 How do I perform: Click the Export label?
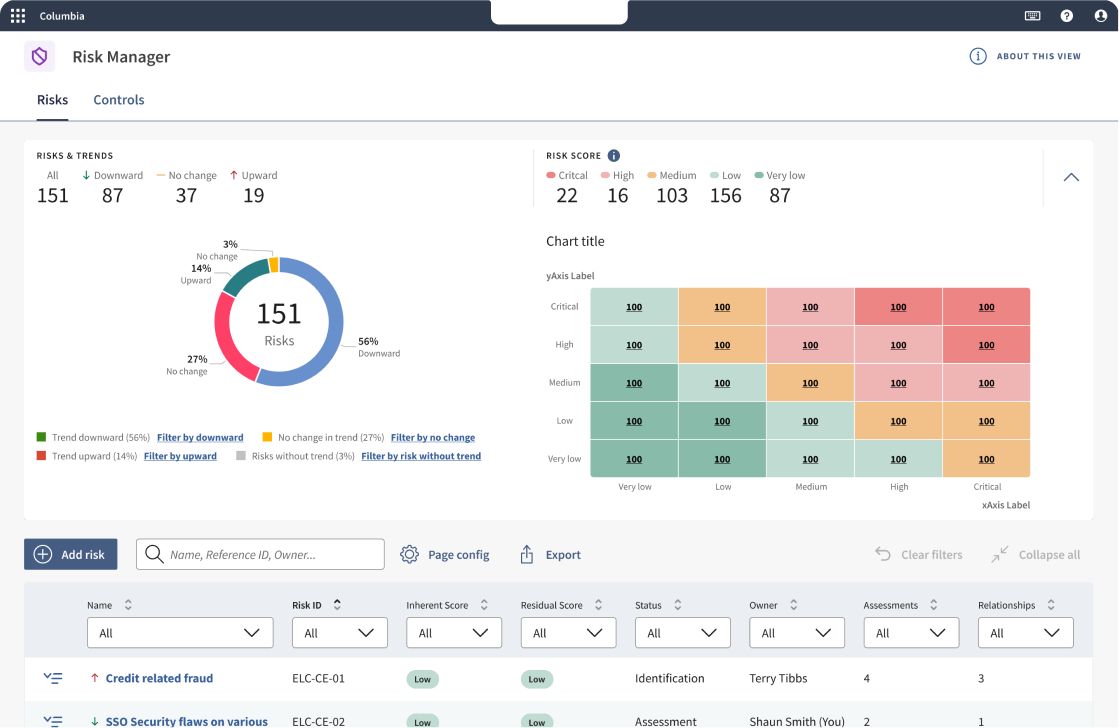click(563, 555)
